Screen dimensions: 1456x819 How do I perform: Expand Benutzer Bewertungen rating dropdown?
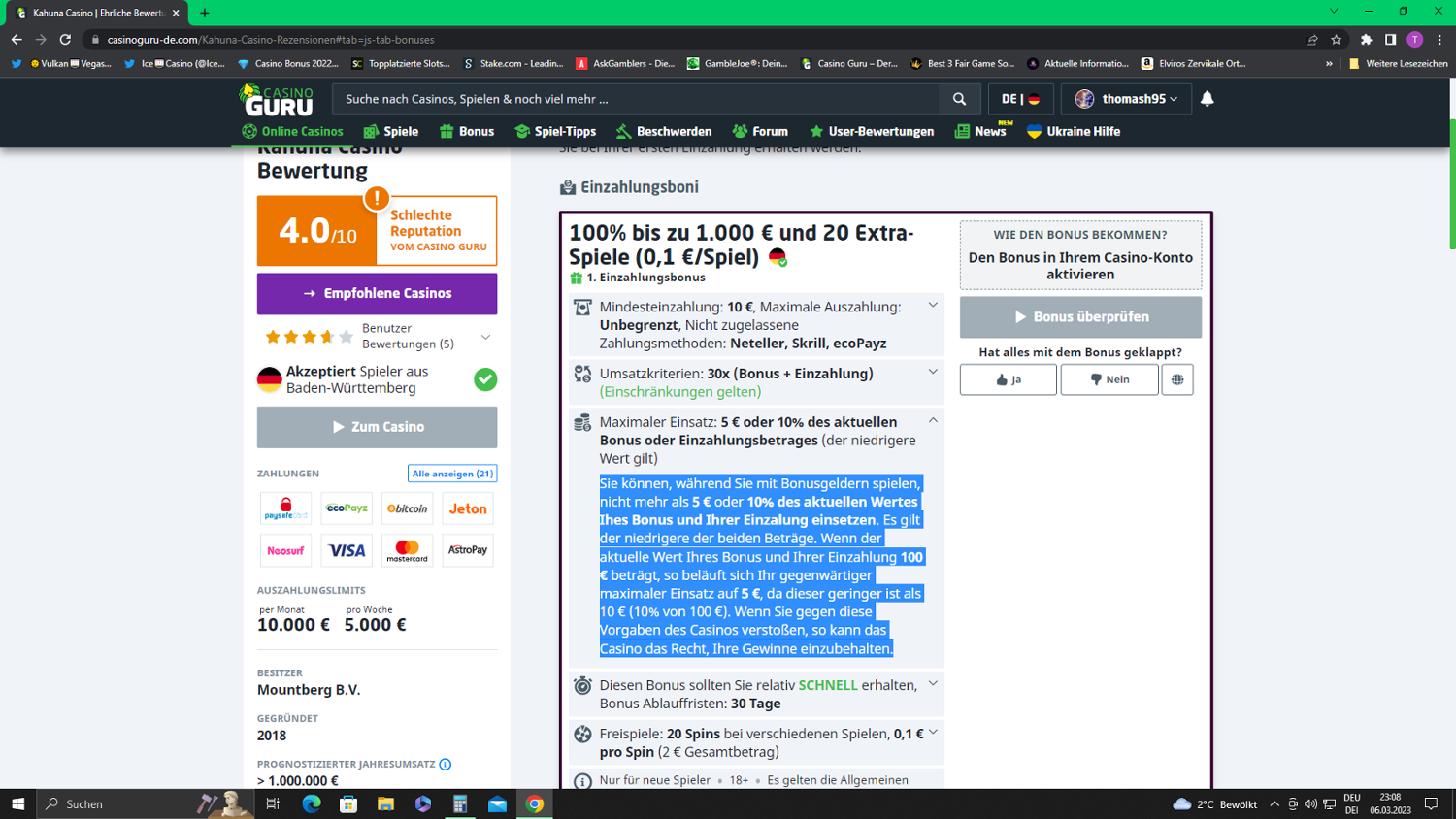point(485,337)
